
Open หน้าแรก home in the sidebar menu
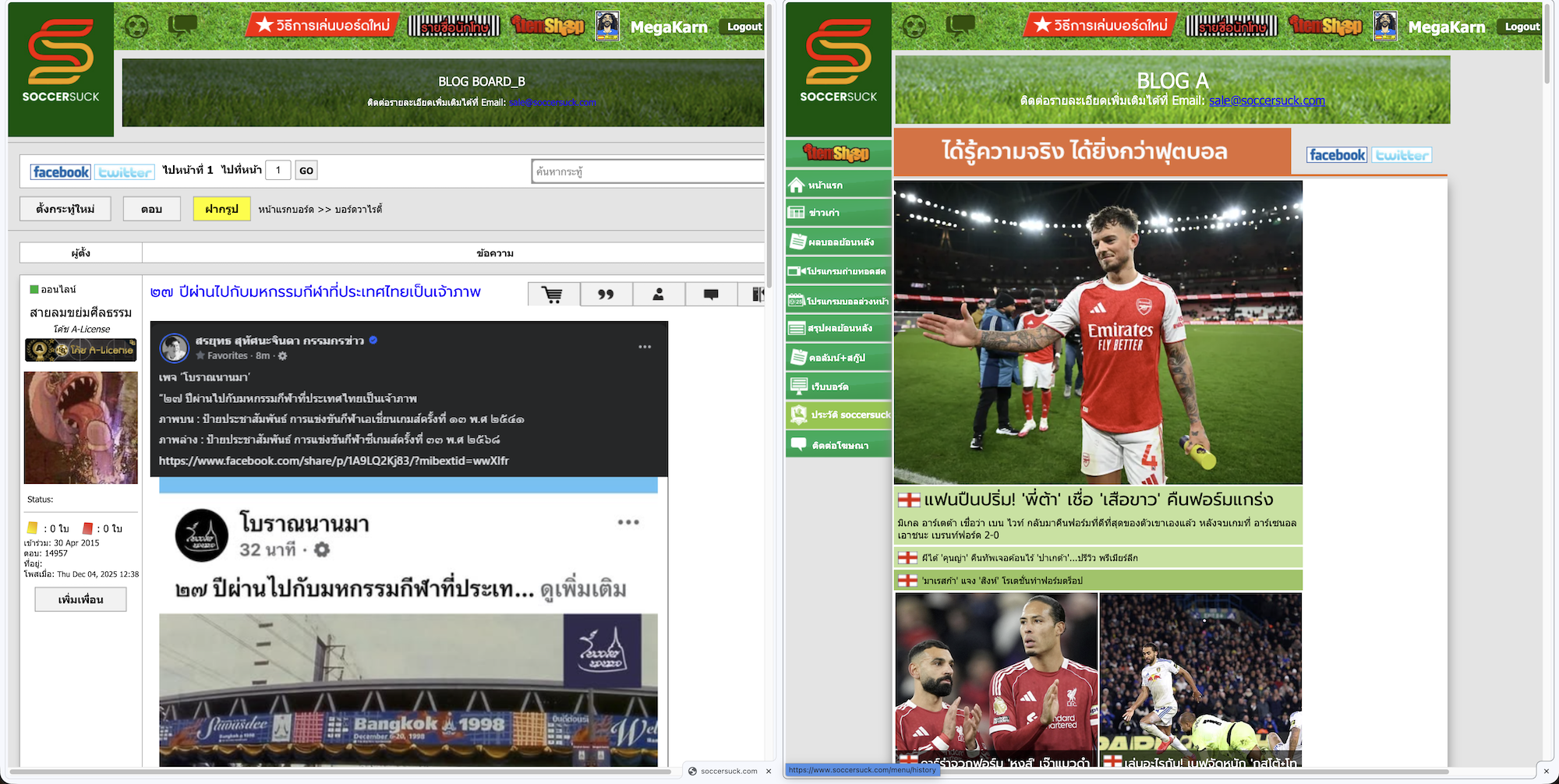pos(838,185)
